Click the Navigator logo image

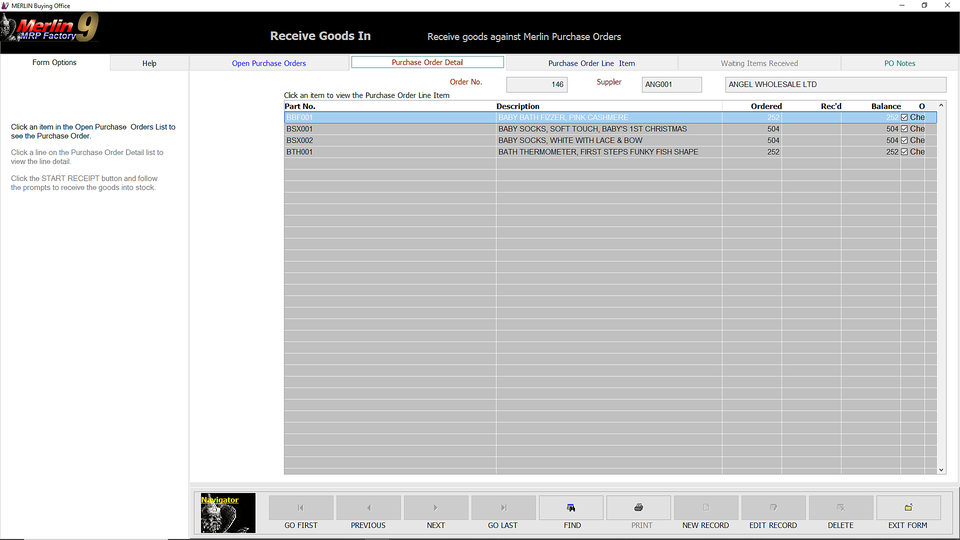click(228, 512)
